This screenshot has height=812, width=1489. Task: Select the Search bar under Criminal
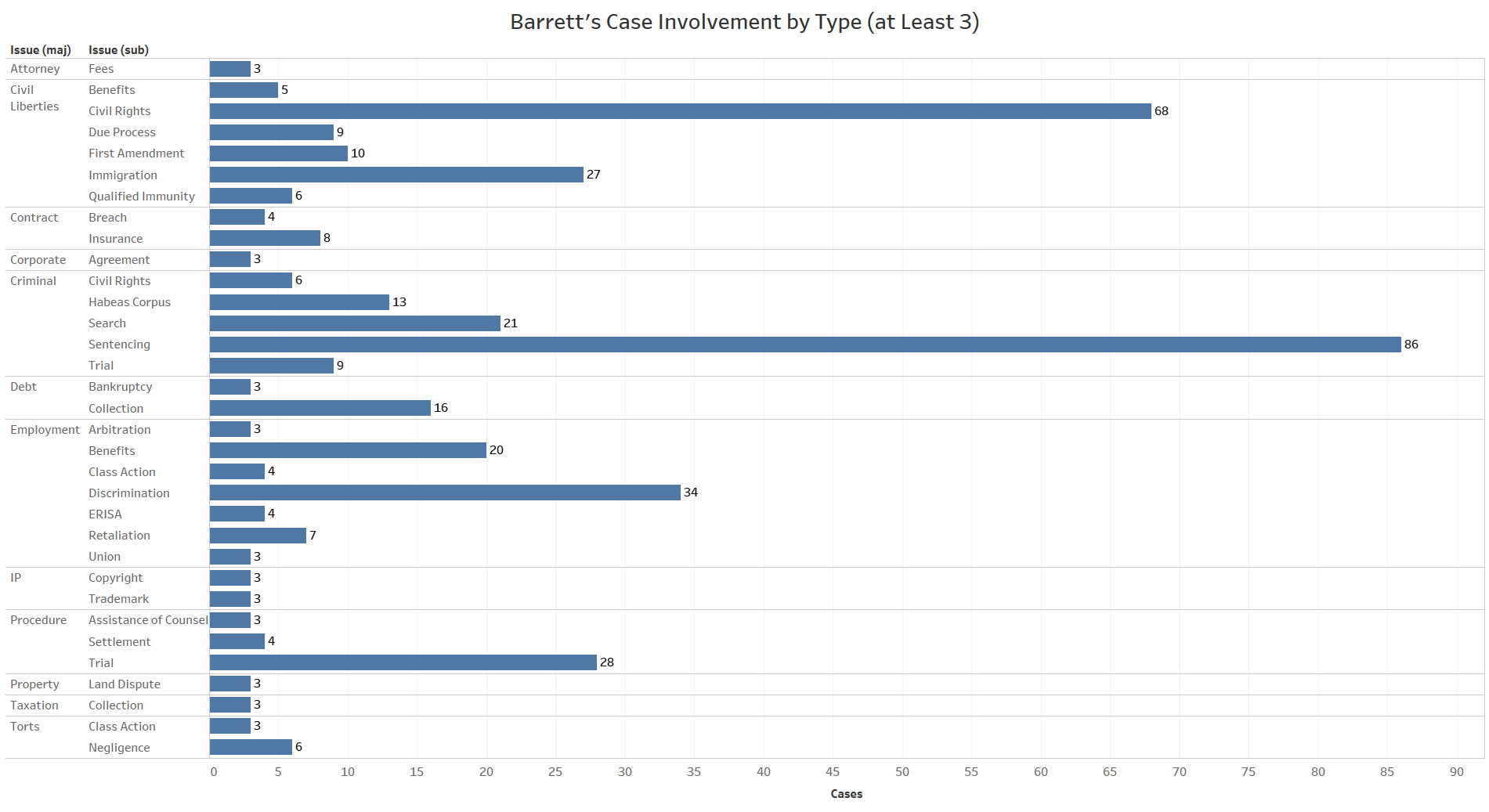pos(355,323)
